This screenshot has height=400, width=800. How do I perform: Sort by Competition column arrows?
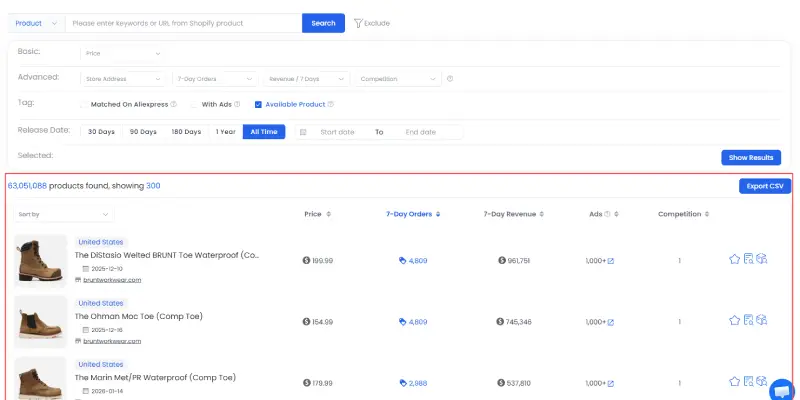(x=707, y=214)
